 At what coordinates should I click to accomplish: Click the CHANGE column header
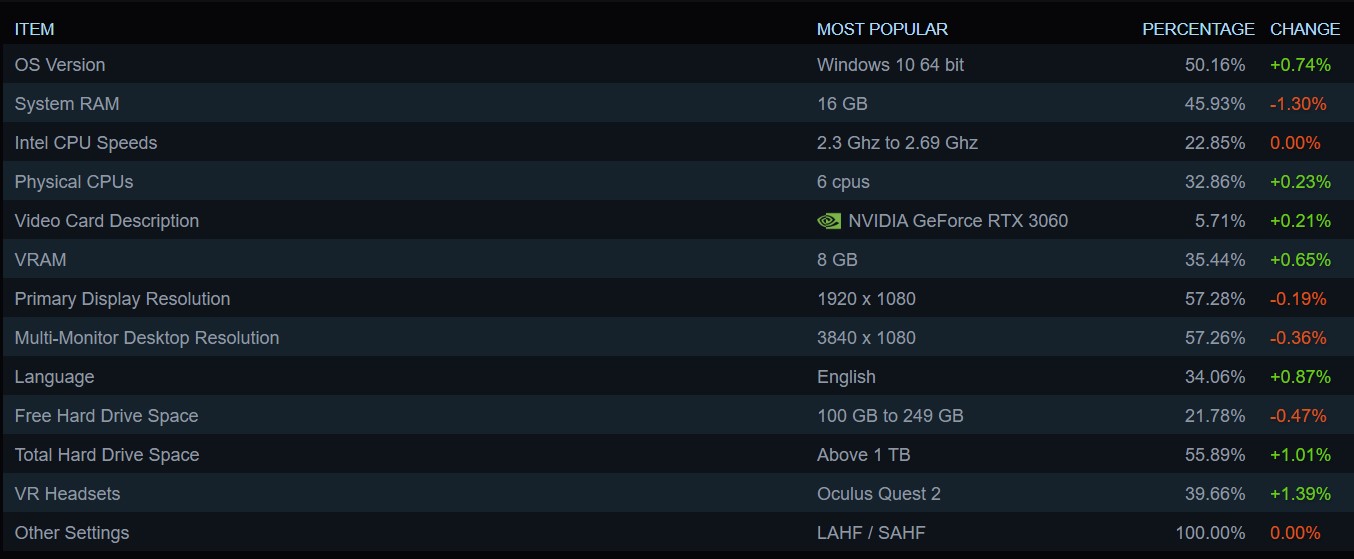tap(1305, 29)
